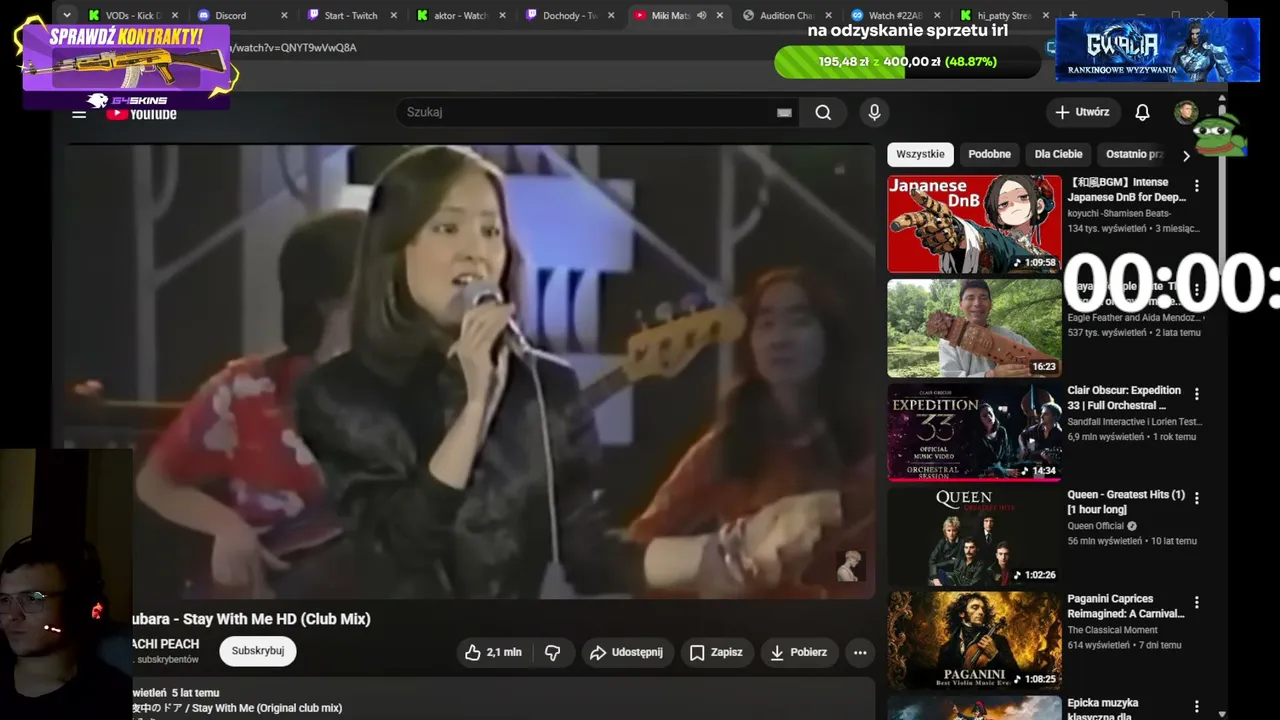1280x720 pixels.
Task: Click the Subskrybuj button
Action: click(x=258, y=651)
